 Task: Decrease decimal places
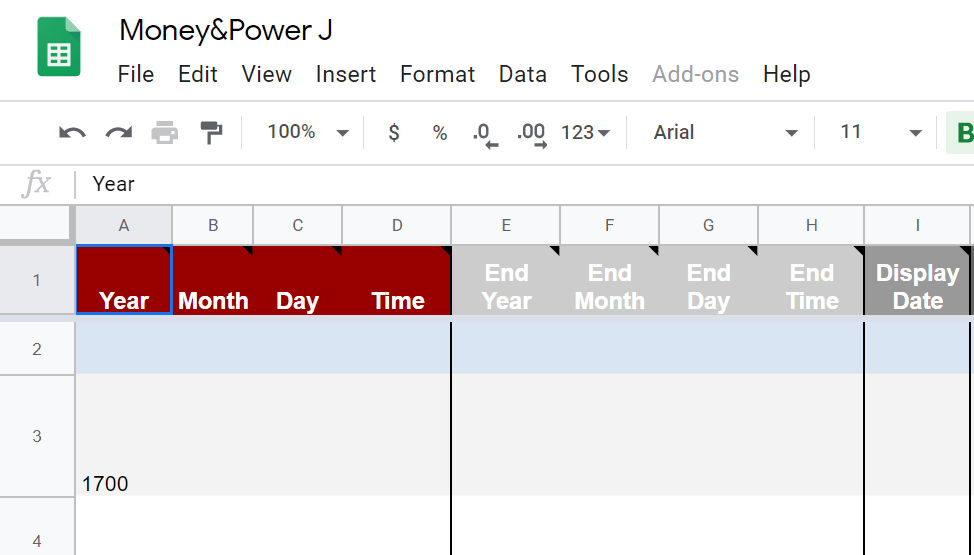point(484,132)
